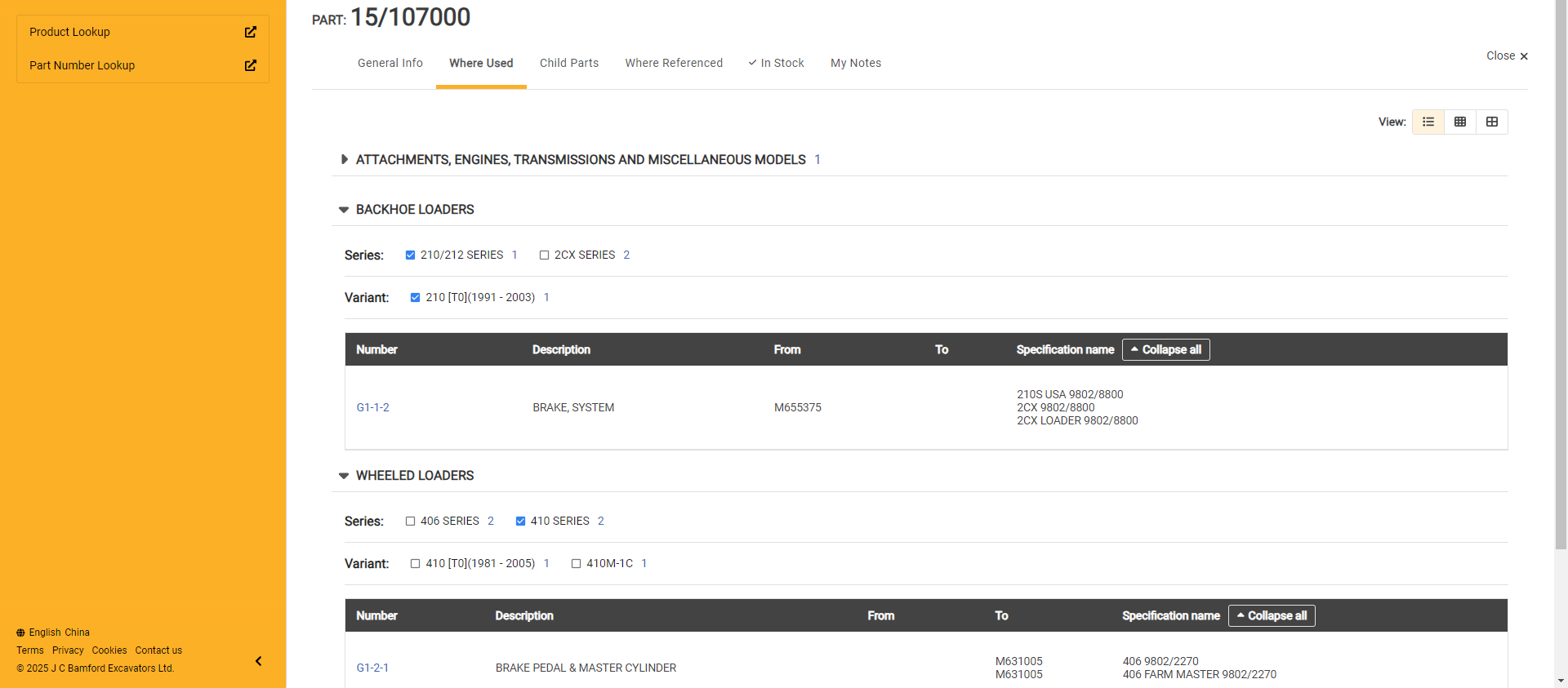Viewport: 1568px width, 688px height.
Task: Open the Child Parts tab
Action: [568, 63]
